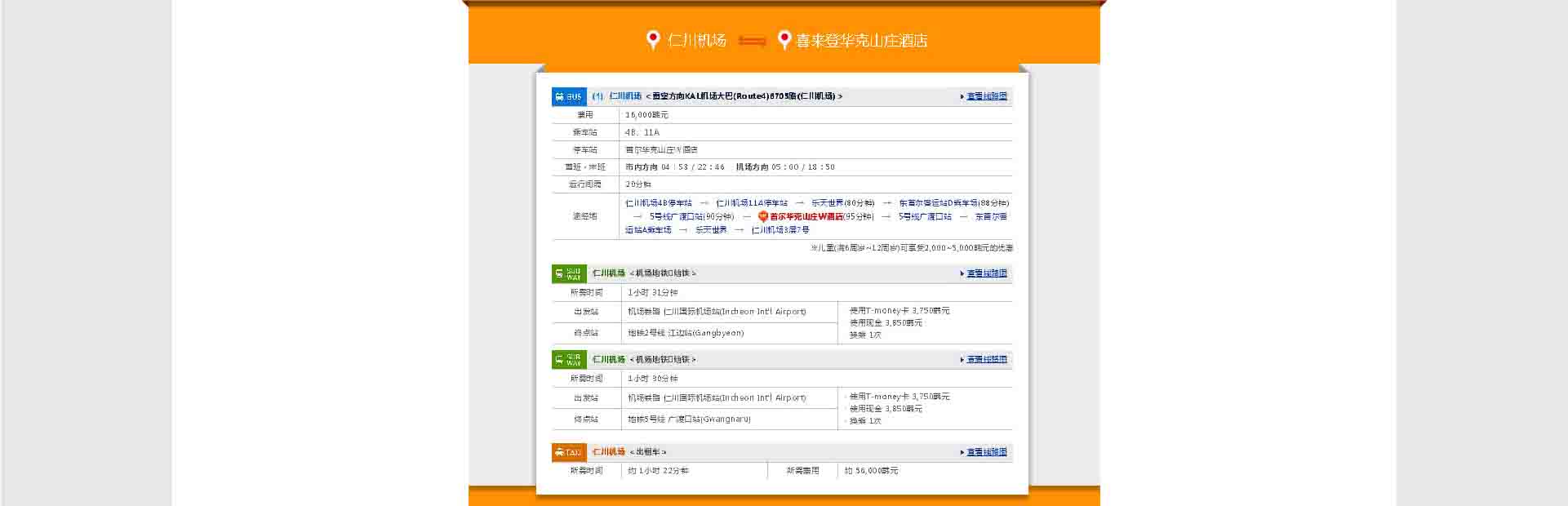1568x506 pixels.
Task: Click 喜来登华克山庄酒店 heading in orange banner
Action: point(861,41)
